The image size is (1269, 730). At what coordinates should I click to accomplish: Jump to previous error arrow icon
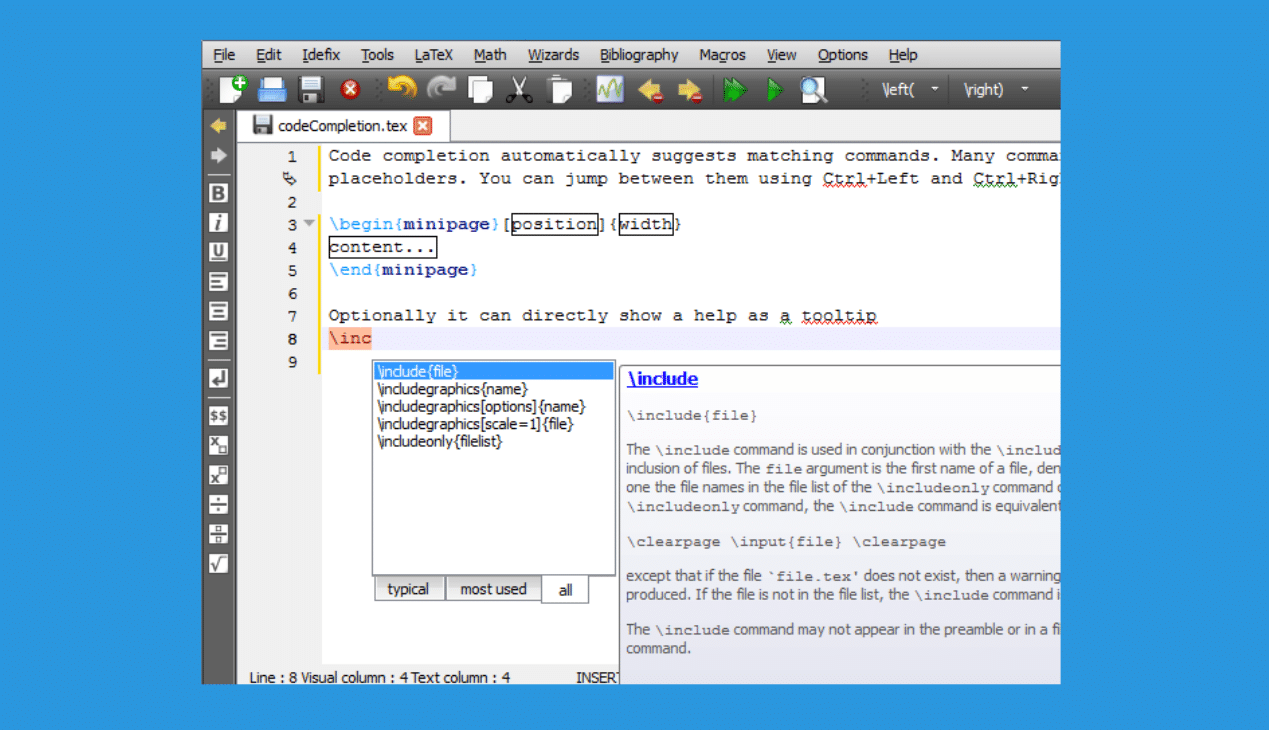[650, 91]
